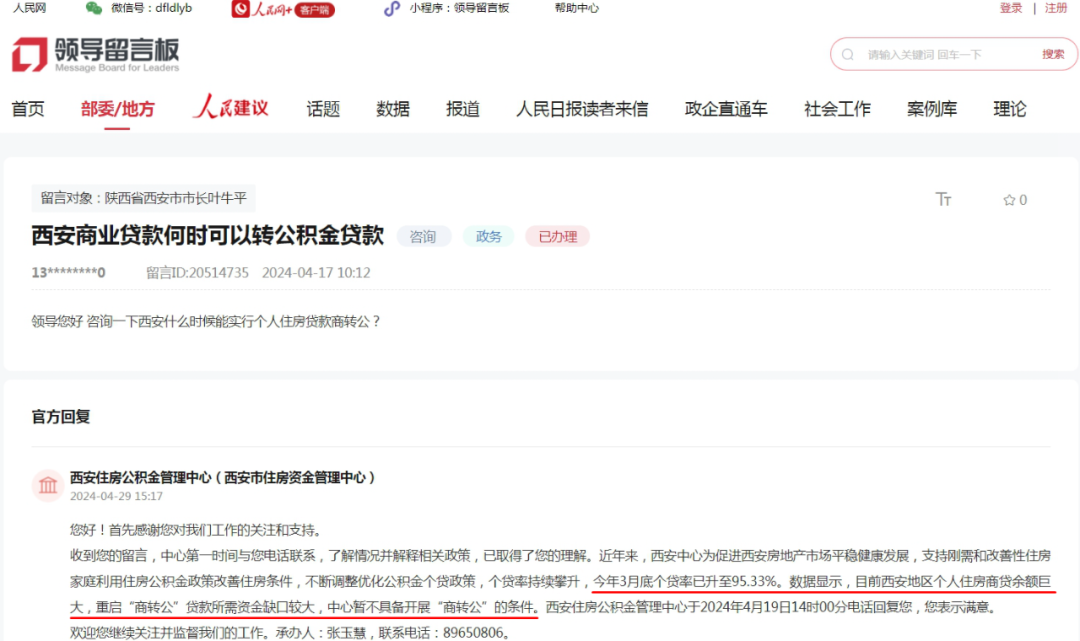1080x641 pixels.
Task: Click the 官方回复 heading
Action: (x=61, y=417)
